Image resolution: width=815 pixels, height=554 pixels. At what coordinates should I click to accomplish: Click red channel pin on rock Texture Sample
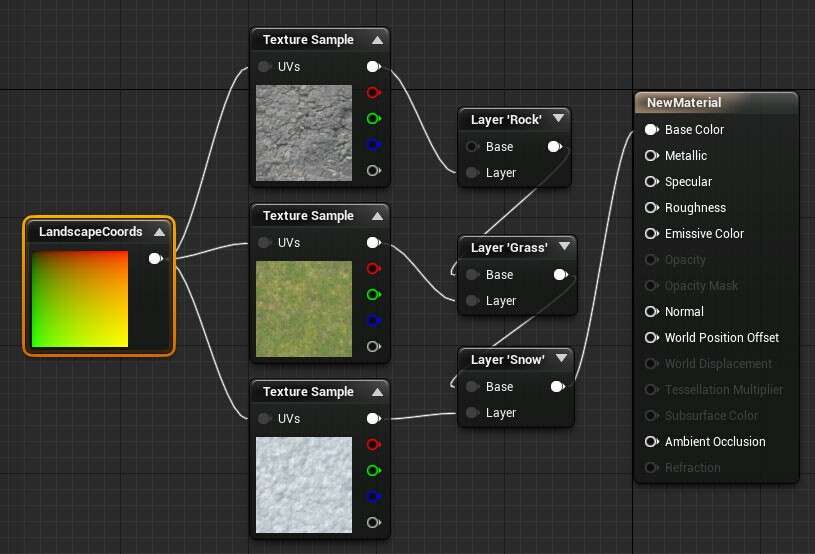click(373, 93)
